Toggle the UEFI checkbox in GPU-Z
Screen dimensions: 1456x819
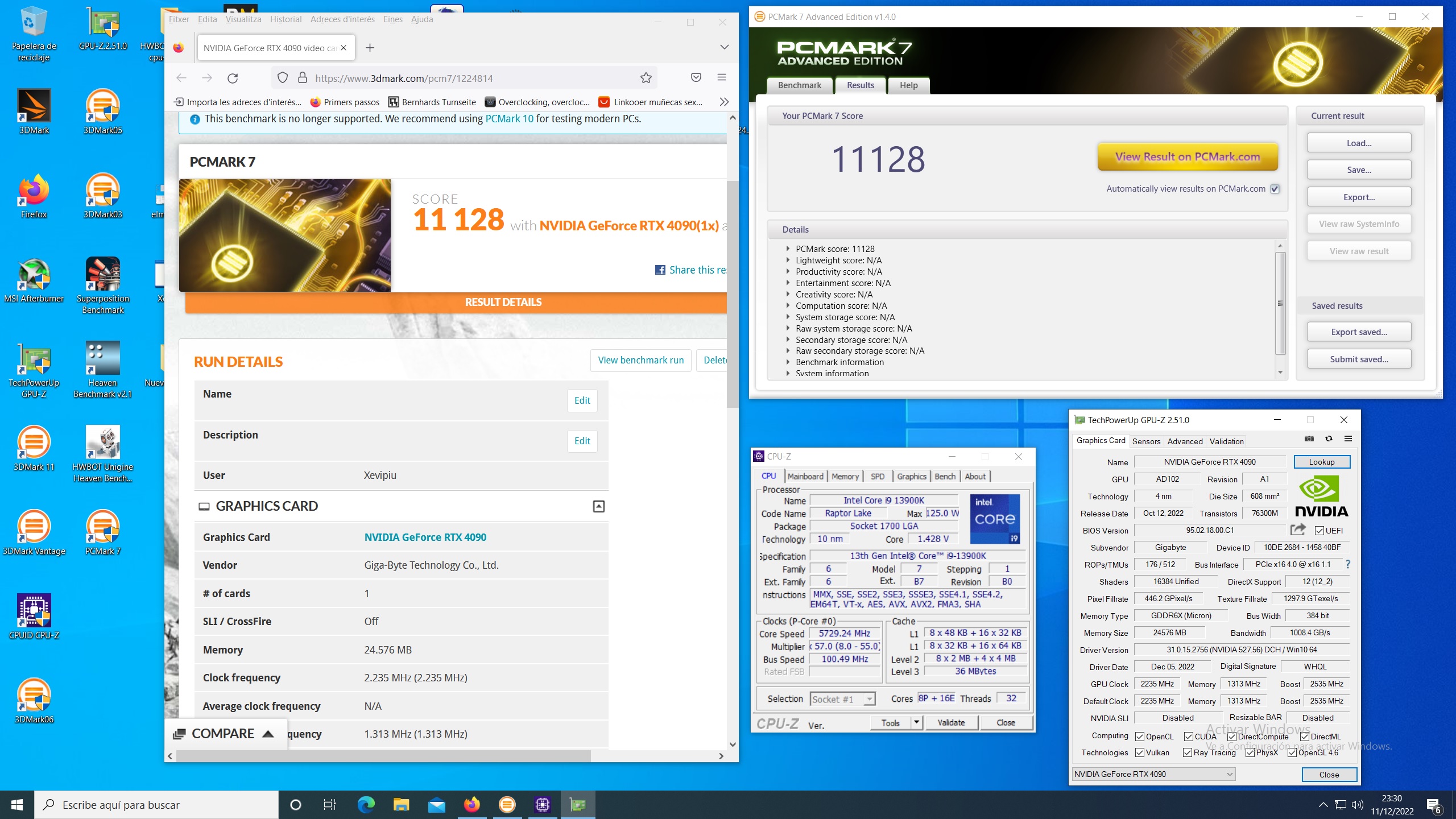(x=1319, y=531)
